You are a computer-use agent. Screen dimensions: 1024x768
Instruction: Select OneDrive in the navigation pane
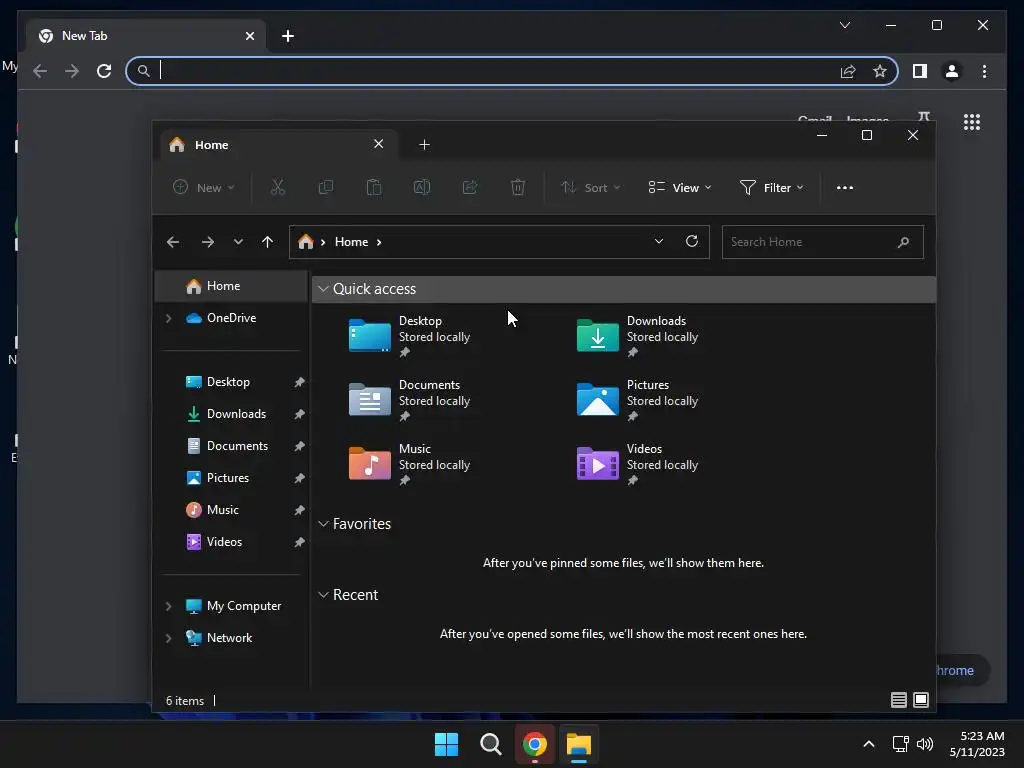(231, 318)
